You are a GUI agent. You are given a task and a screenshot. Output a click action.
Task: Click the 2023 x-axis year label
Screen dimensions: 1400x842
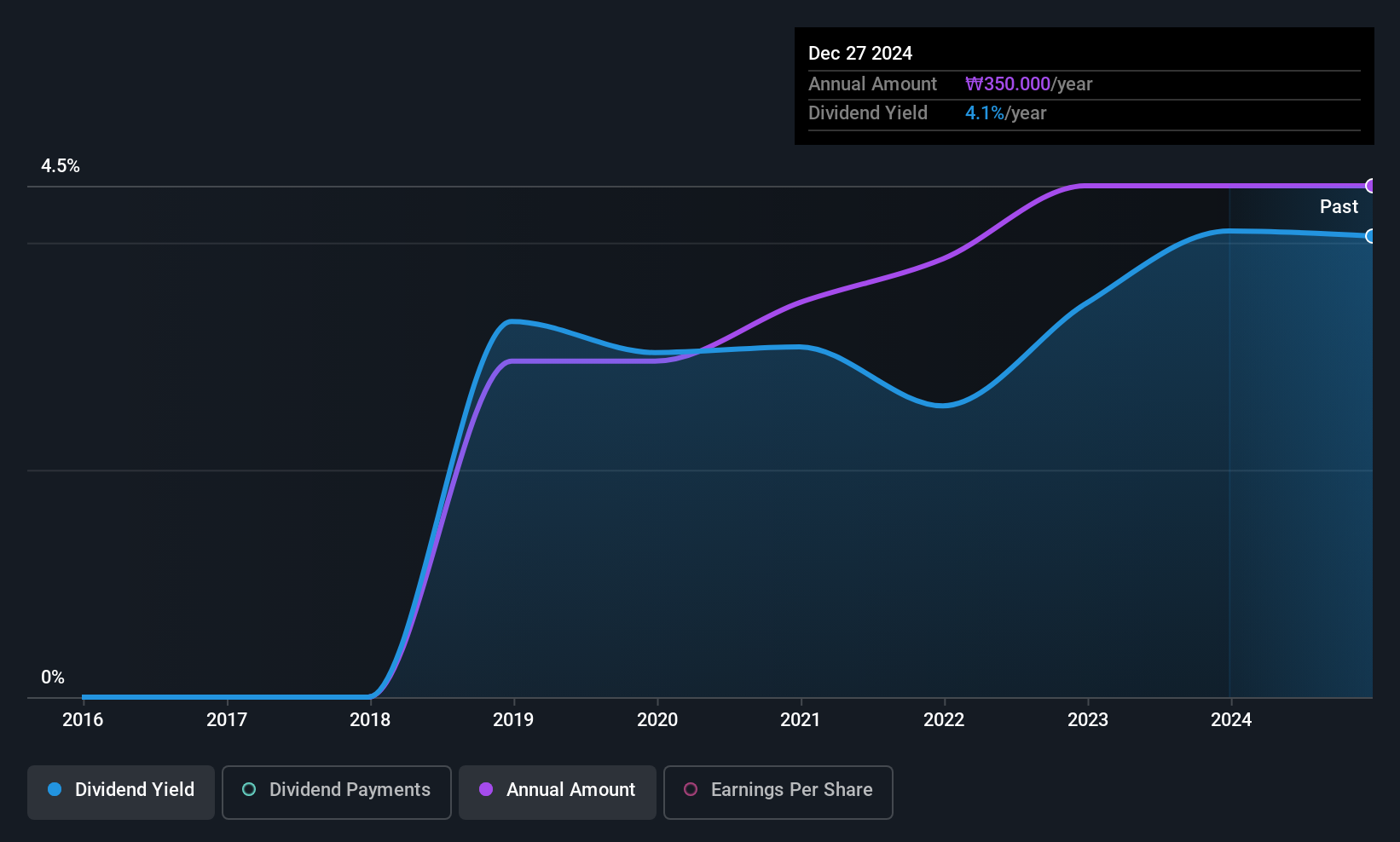tap(1088, 720)
